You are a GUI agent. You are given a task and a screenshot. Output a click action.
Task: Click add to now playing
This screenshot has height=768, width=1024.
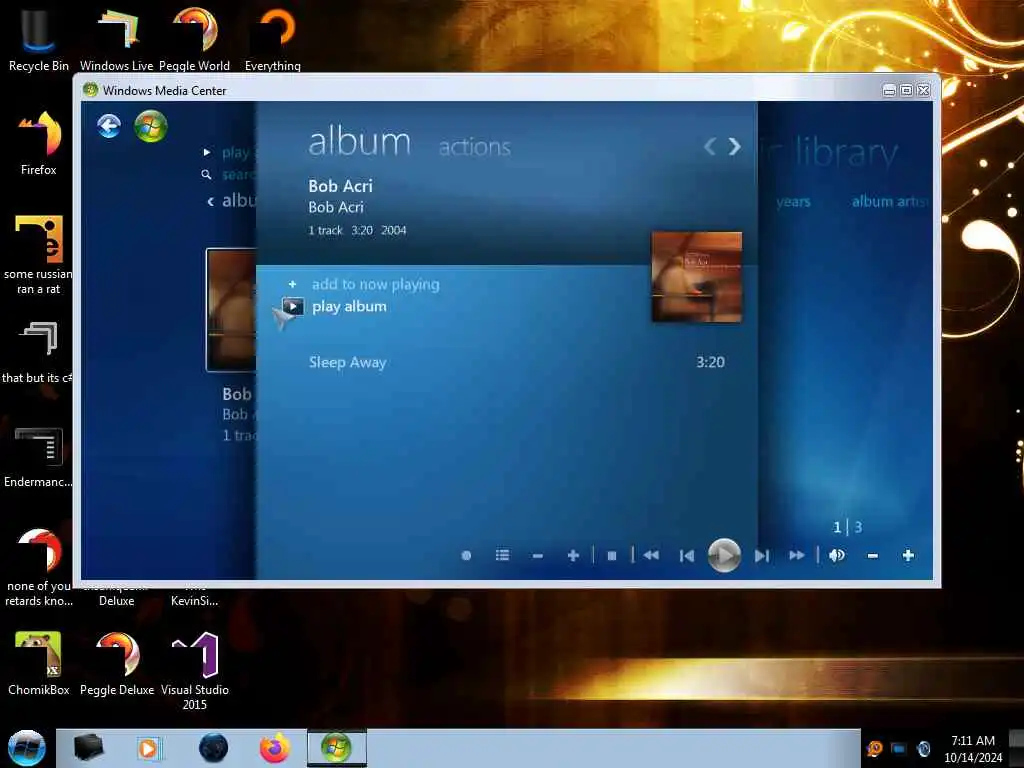[x=376, y=284]
